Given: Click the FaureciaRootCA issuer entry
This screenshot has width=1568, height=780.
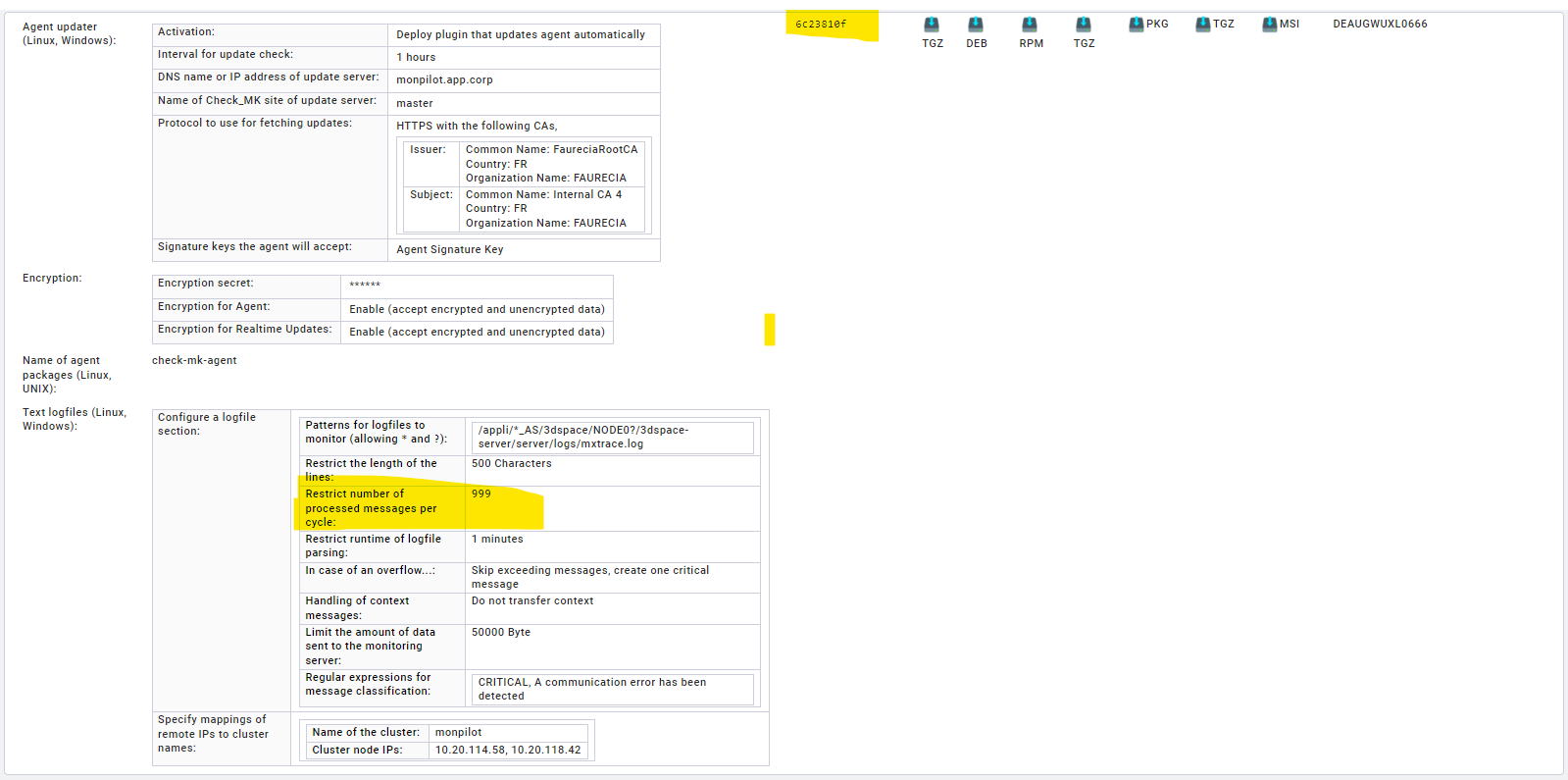Looking at the screenshot, I should pyautogui.click(x=551, y=150).
